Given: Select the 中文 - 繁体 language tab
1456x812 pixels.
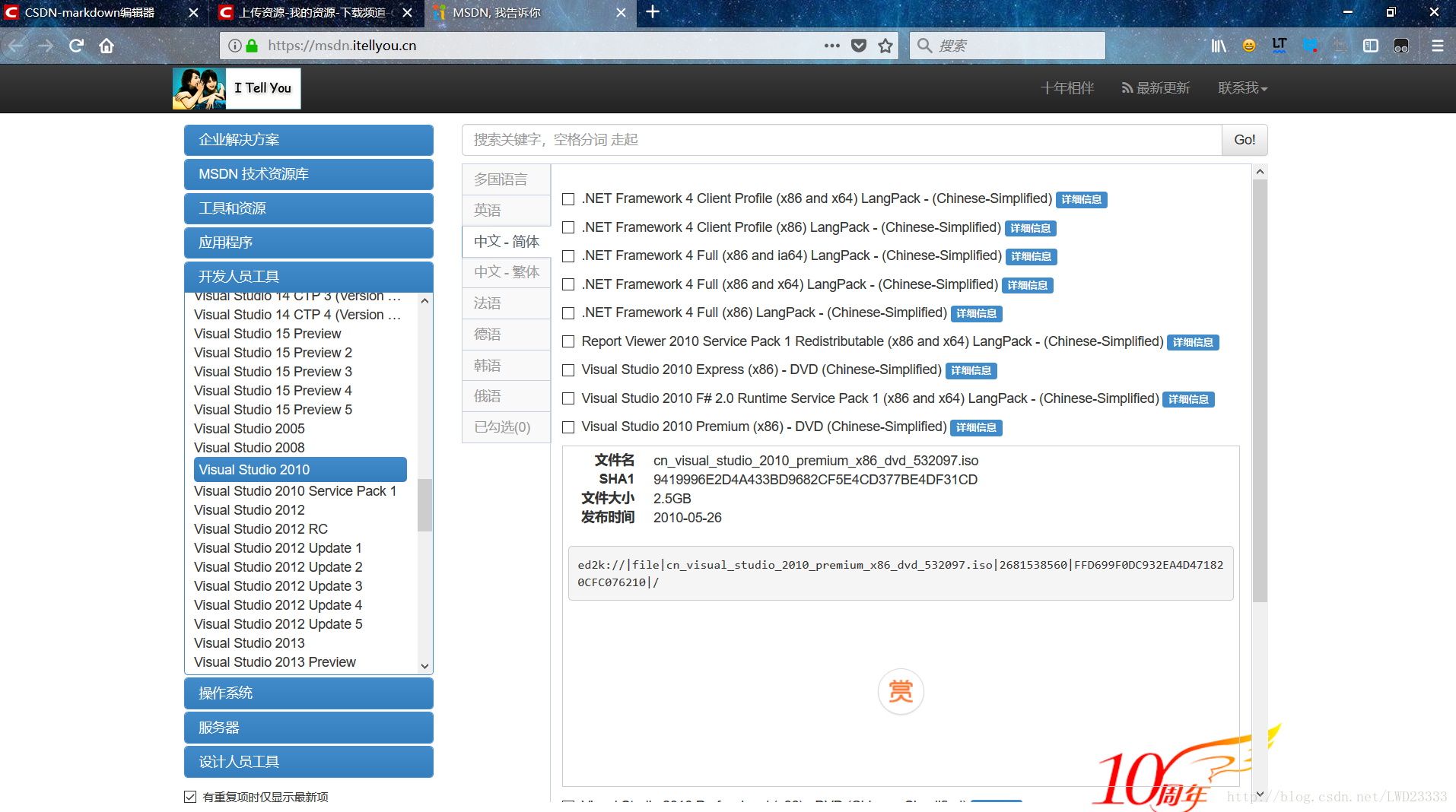Looking at the screenshot, I should pyautogui.click(x=506, y=272).
